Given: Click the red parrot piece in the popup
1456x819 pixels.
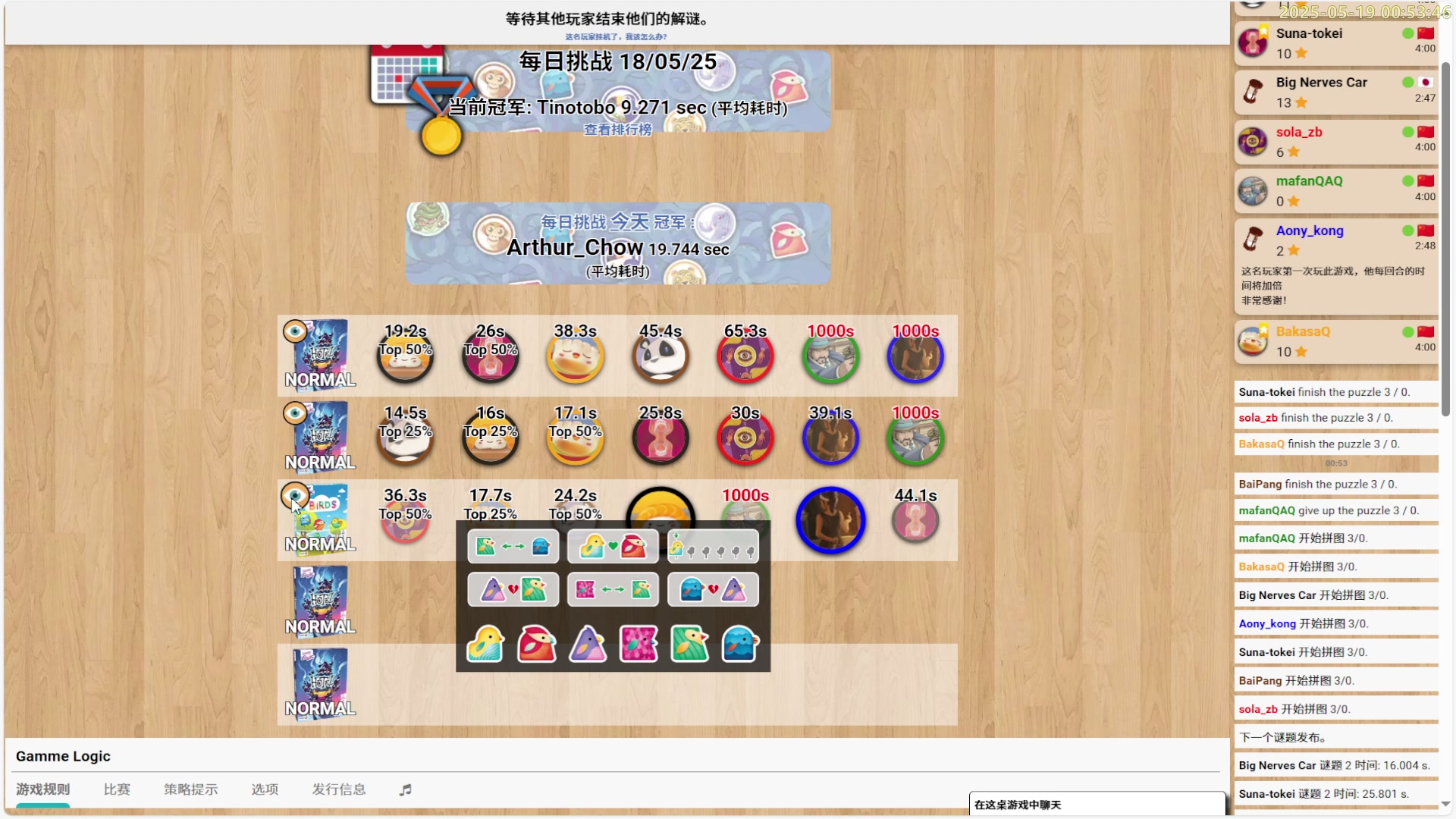Looking at the screenshot, I should coord(537,644).
